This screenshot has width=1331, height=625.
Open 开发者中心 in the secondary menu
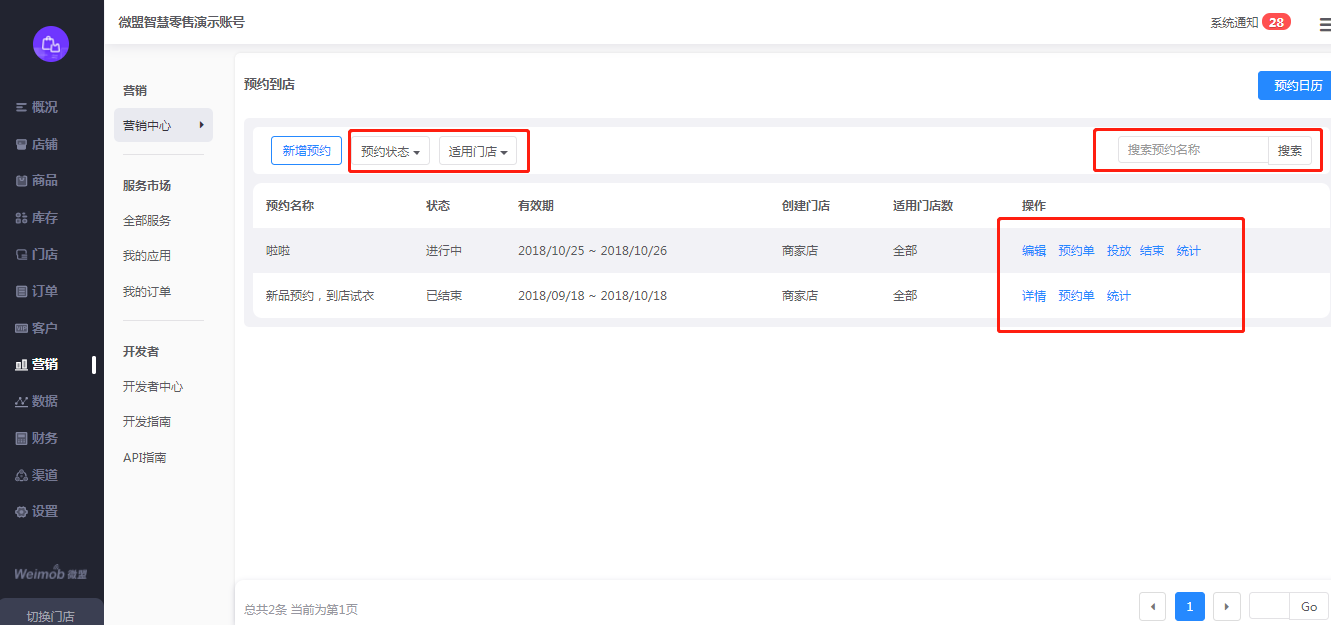[x=153, y=386]
